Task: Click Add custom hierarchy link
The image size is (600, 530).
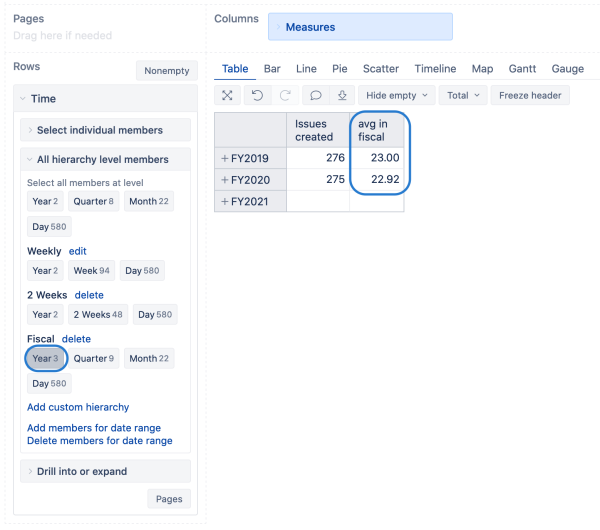Action: pos(78,407)
